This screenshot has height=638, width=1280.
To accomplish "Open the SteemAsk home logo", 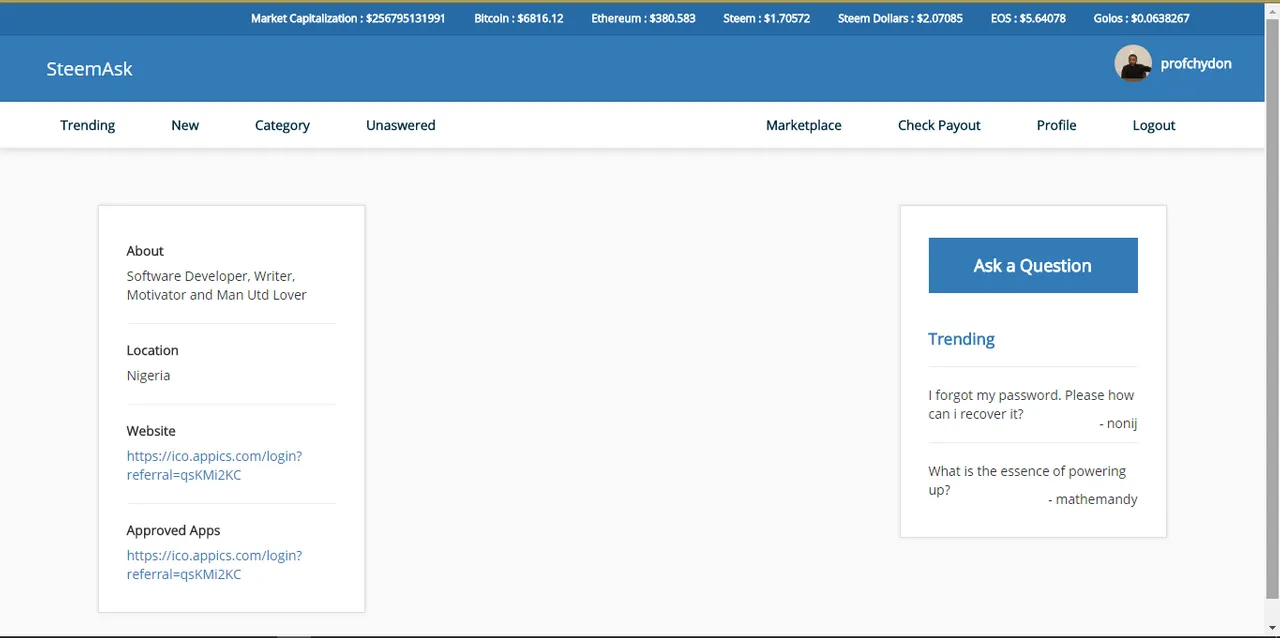I will [x=89, y=69].
